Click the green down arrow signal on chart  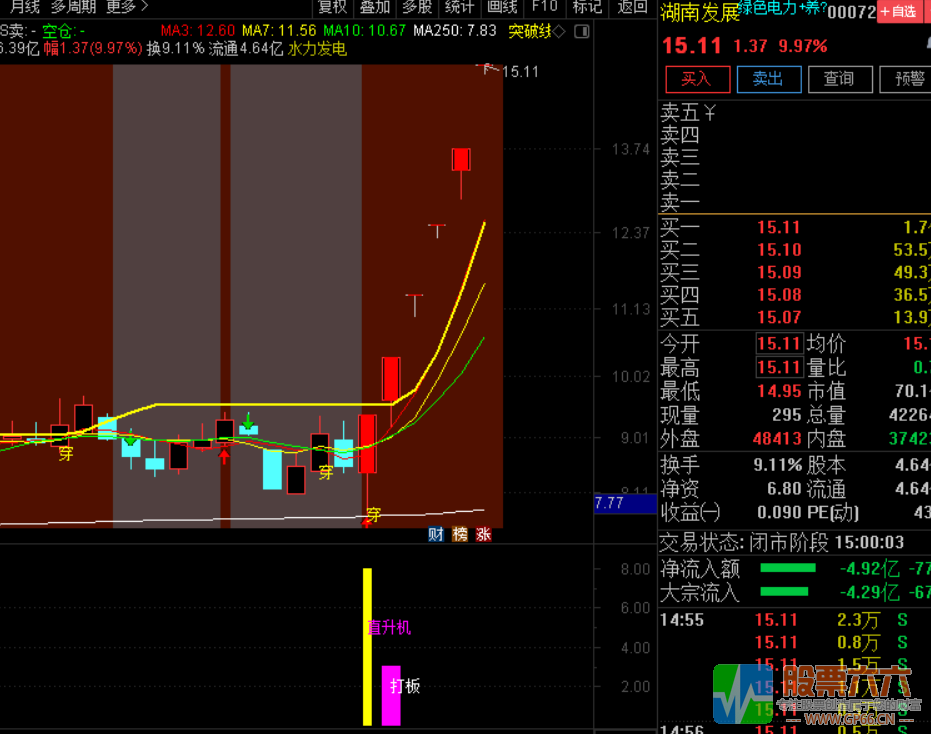(247, 421)
